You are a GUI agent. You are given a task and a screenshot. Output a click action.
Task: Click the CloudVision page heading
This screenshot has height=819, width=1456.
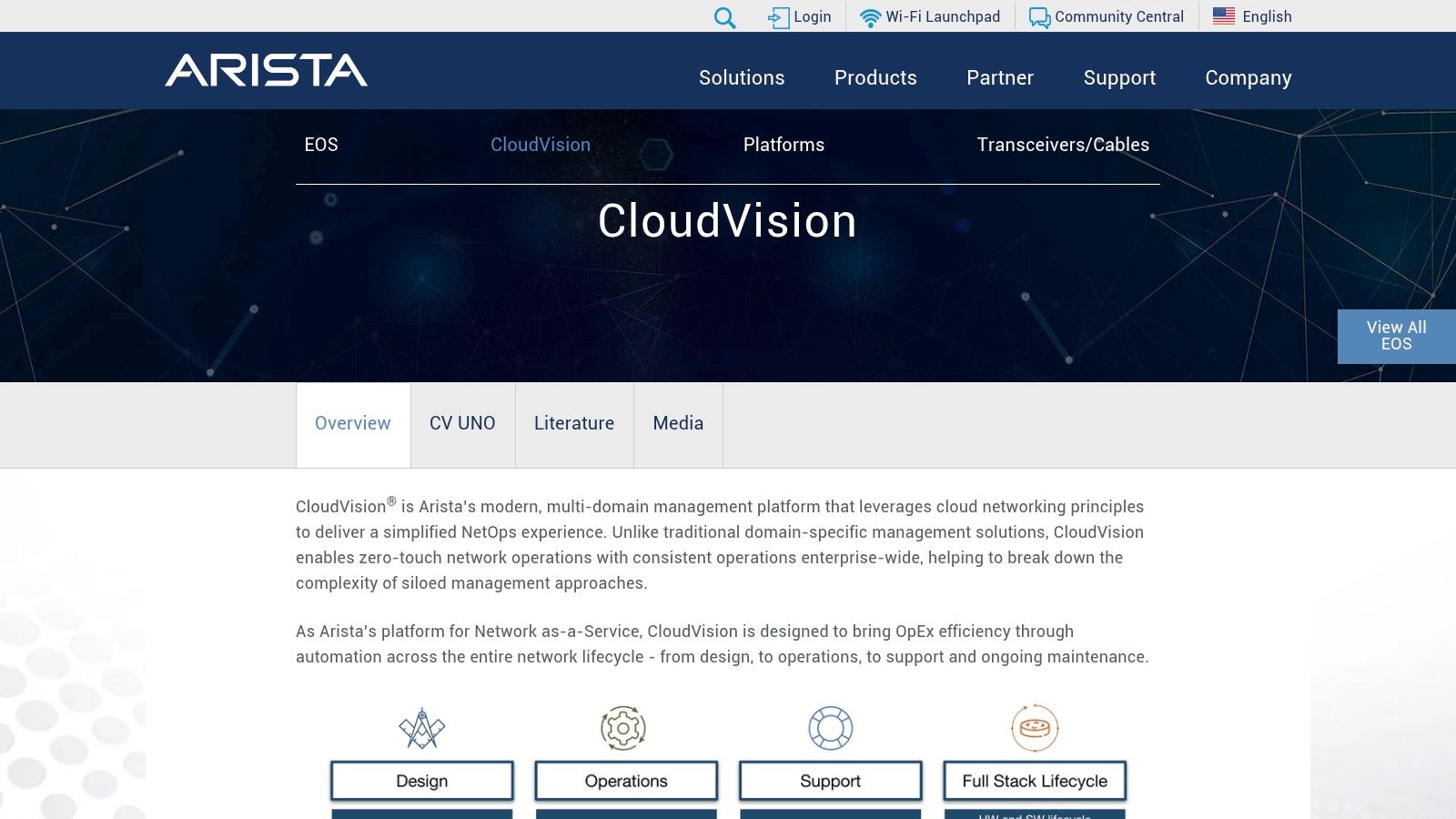[727, 221]
